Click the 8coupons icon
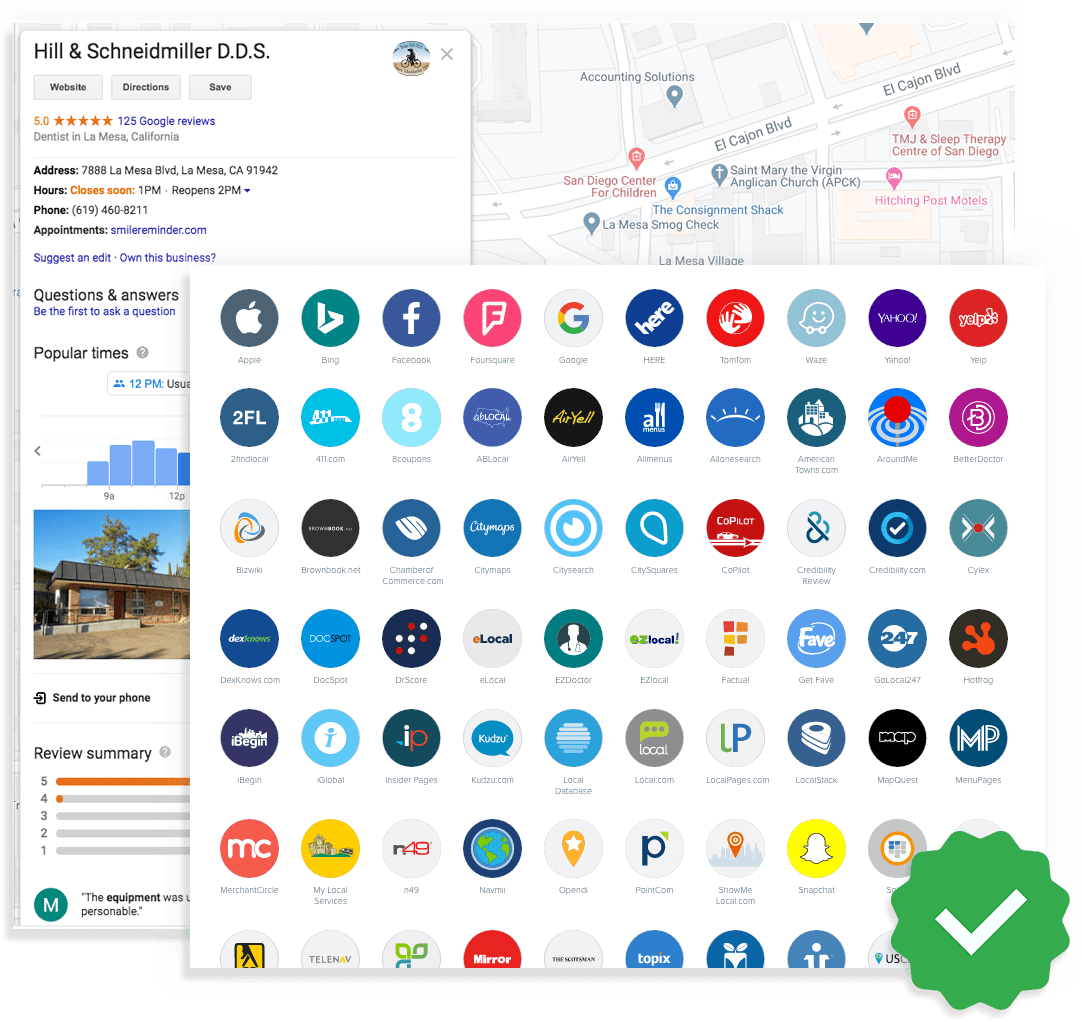The height and width of the screenshot is (1022, 1082). (x=411, y=417)
